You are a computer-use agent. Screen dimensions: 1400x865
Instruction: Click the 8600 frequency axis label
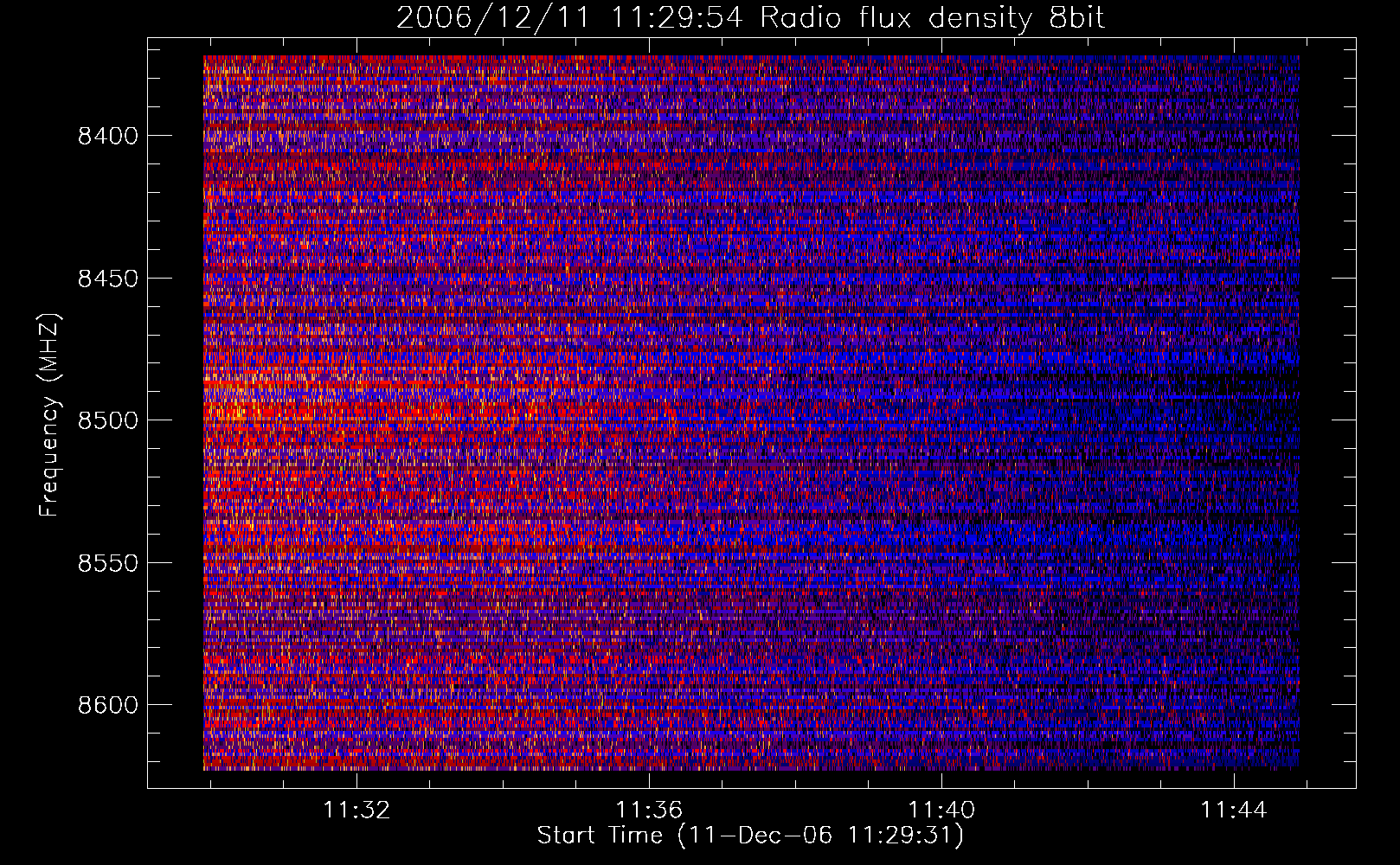(x=107, y=705)
